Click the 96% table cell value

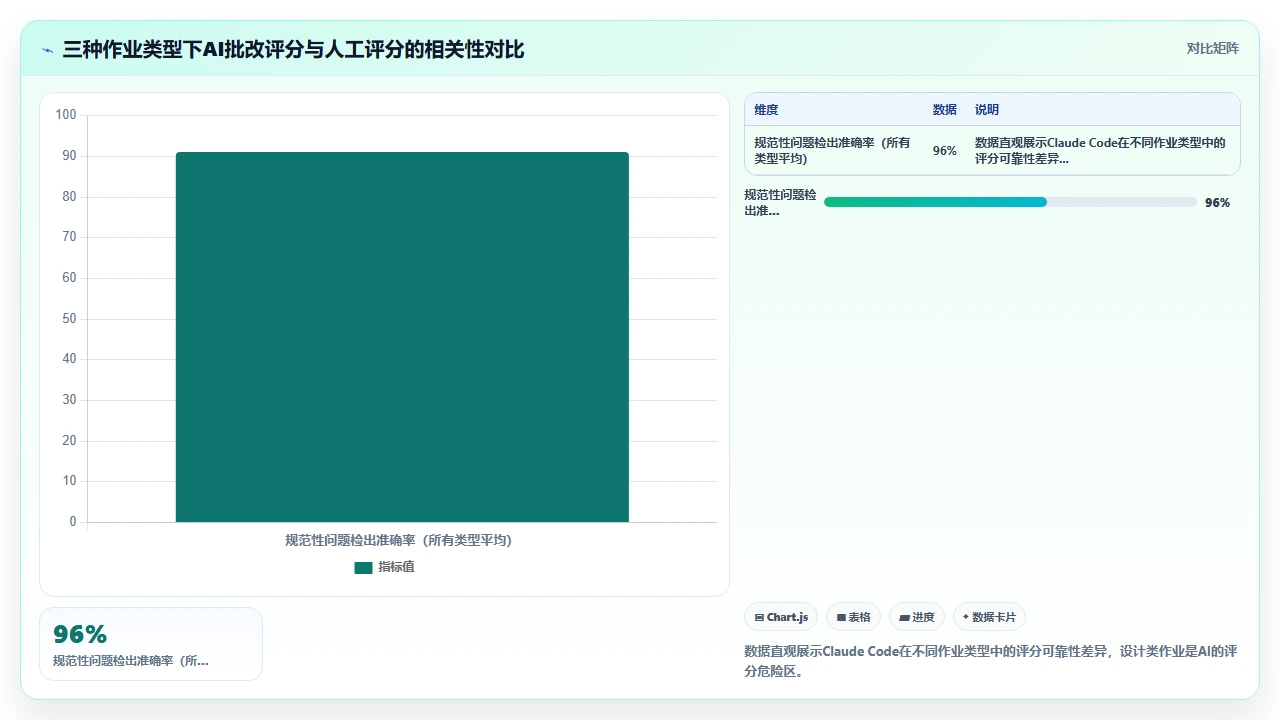(x=944, y=151)
